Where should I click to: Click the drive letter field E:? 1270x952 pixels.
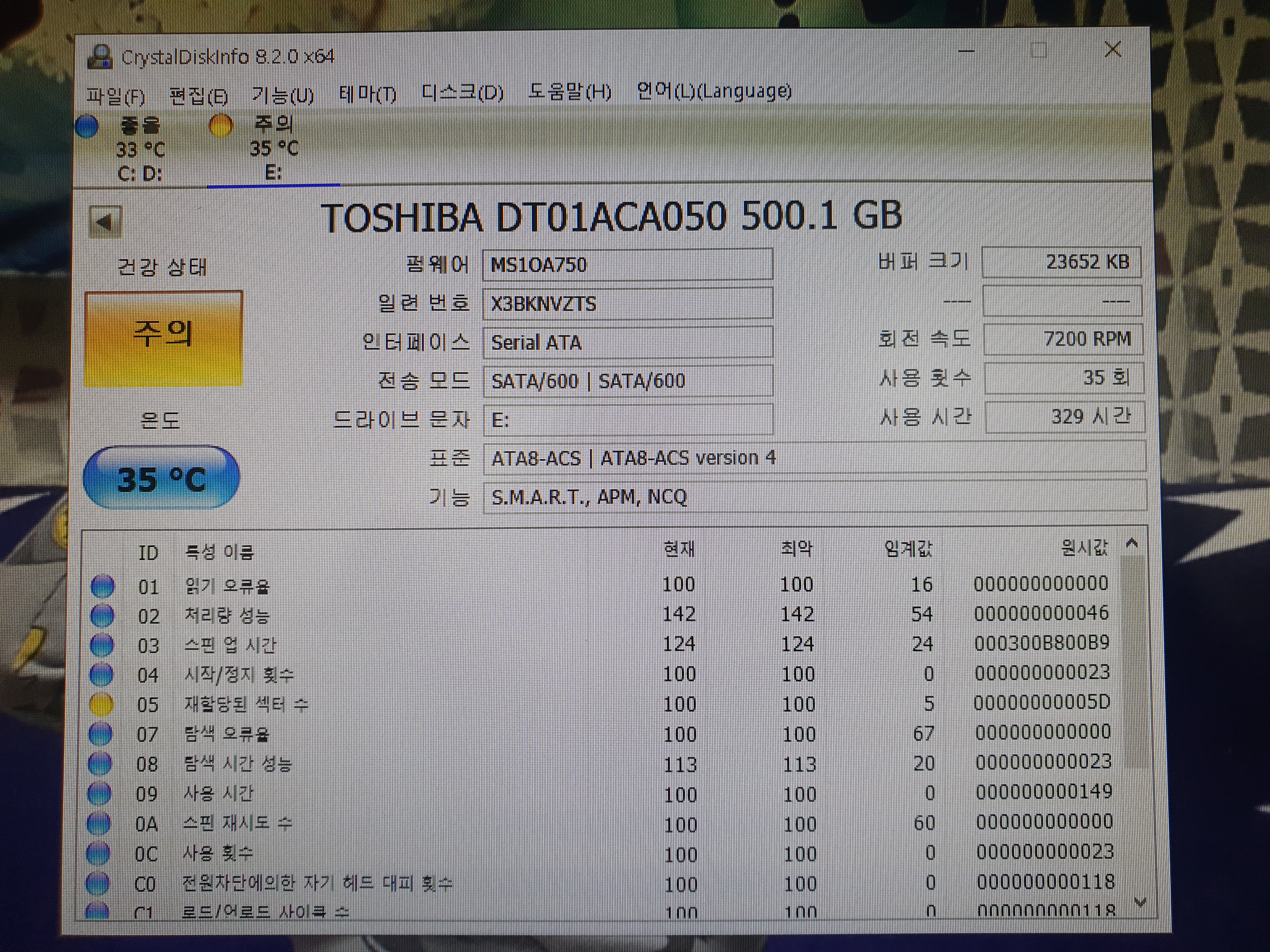point(628,419)
